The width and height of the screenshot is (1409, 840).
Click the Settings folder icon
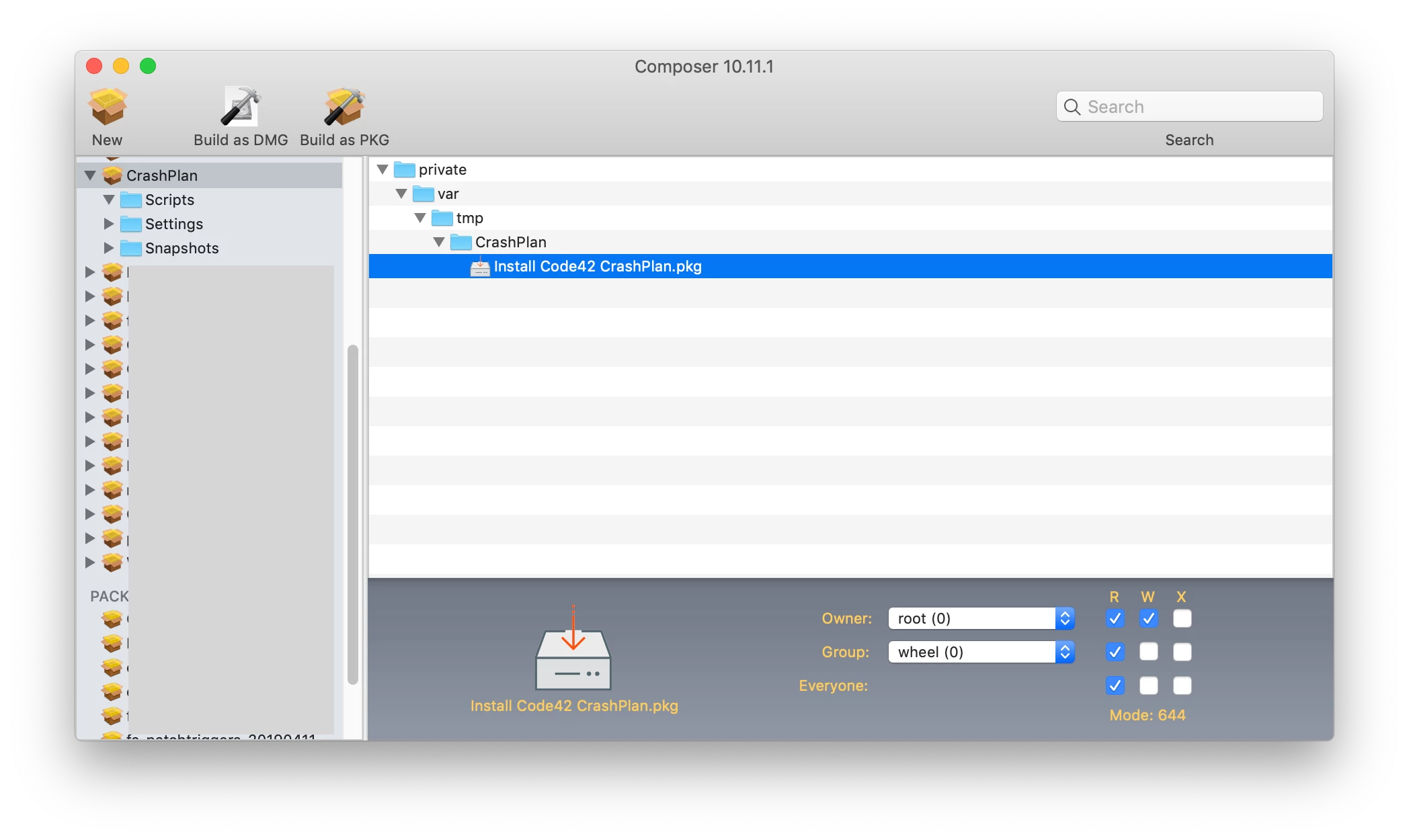130,224
